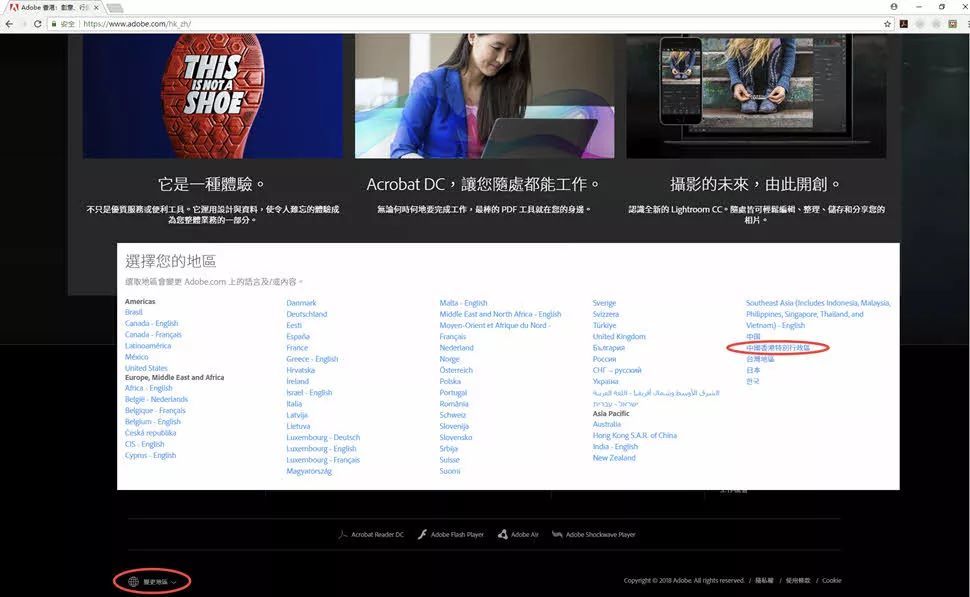Click the globe icon for change region
This screenshot has height=597, width=970.
[133, 582]
